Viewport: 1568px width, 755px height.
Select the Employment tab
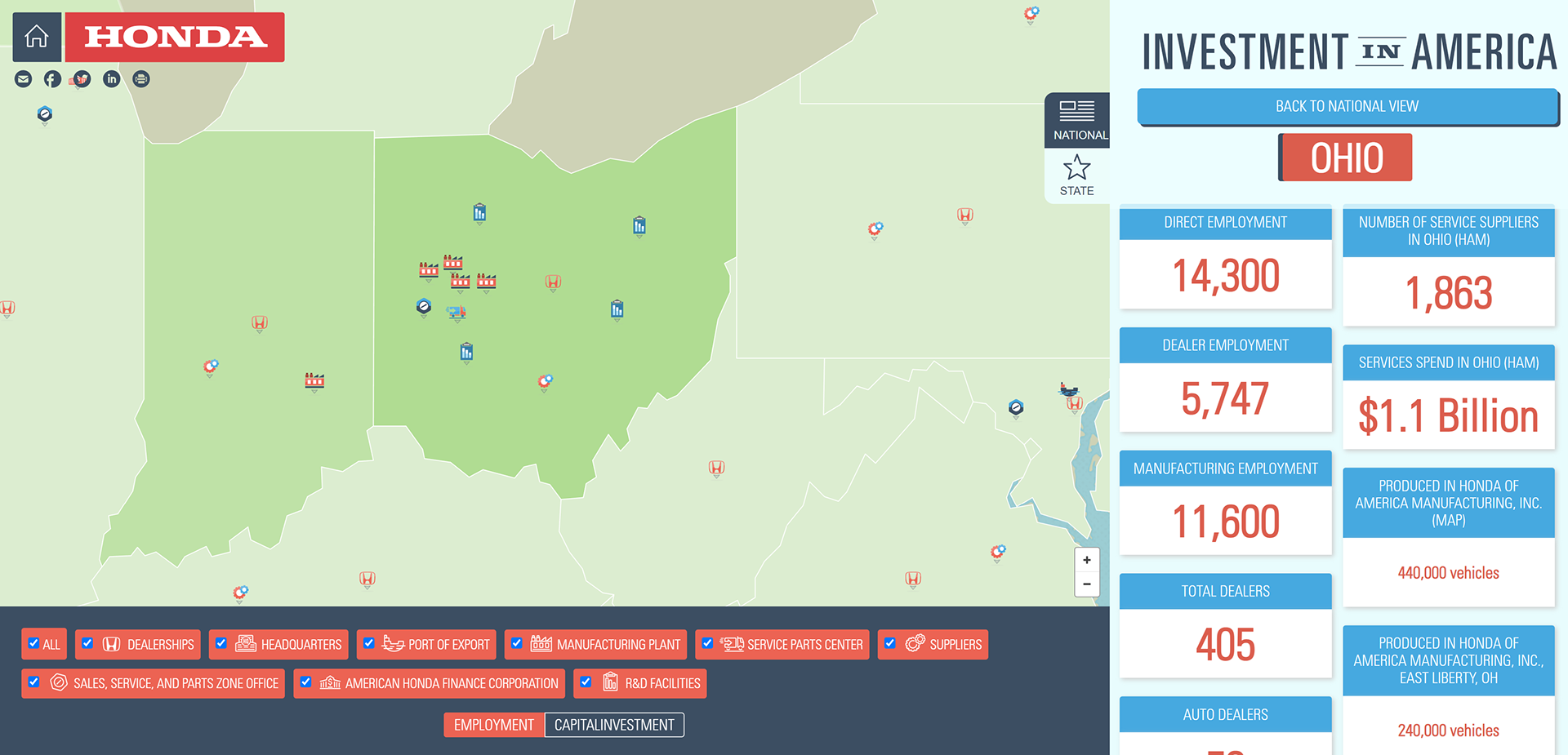(x=494, y=725)
